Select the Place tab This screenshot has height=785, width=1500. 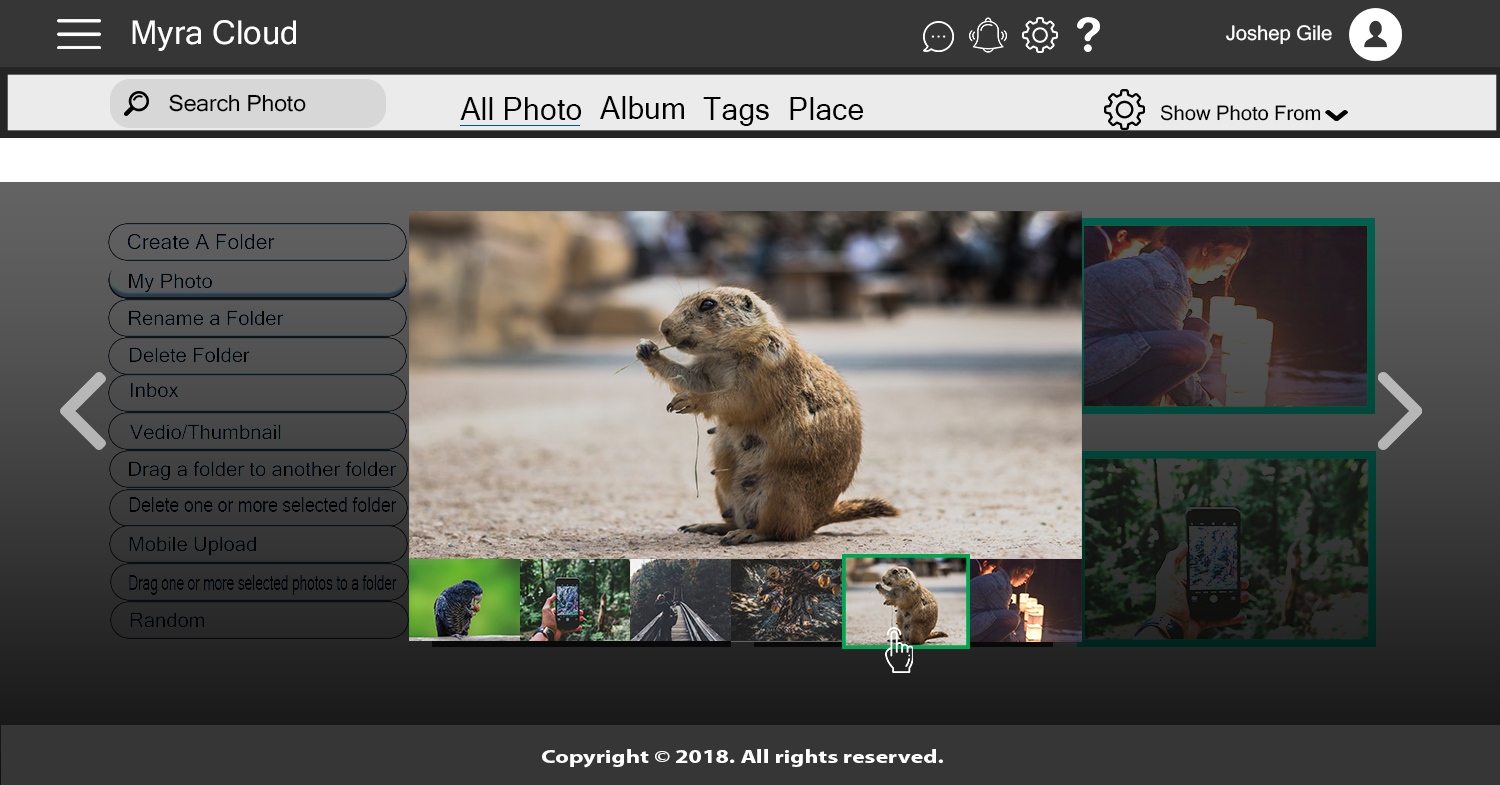825,109
